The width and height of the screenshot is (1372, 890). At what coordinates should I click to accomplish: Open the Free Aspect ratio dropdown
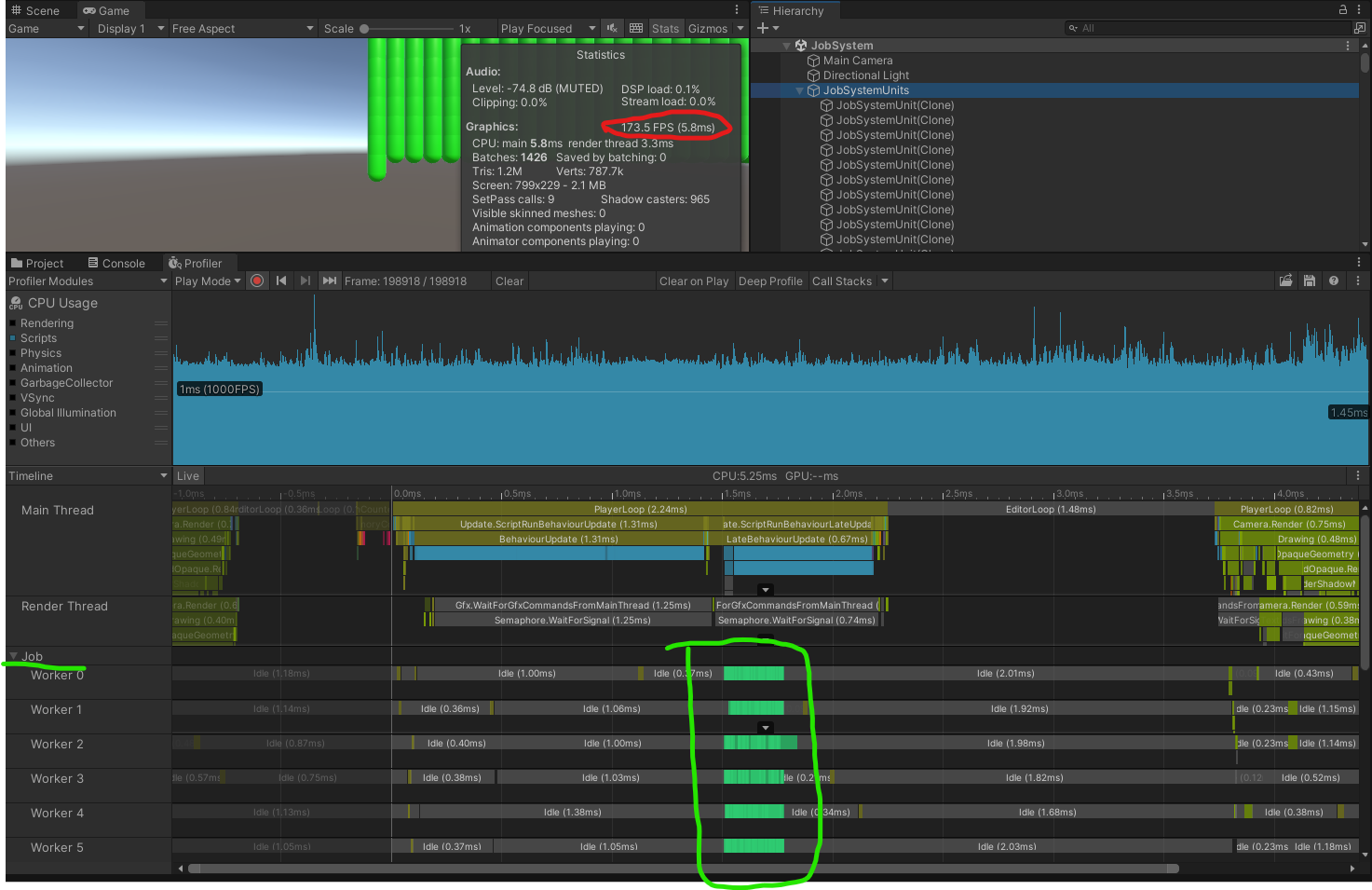[x=241, y=28]
